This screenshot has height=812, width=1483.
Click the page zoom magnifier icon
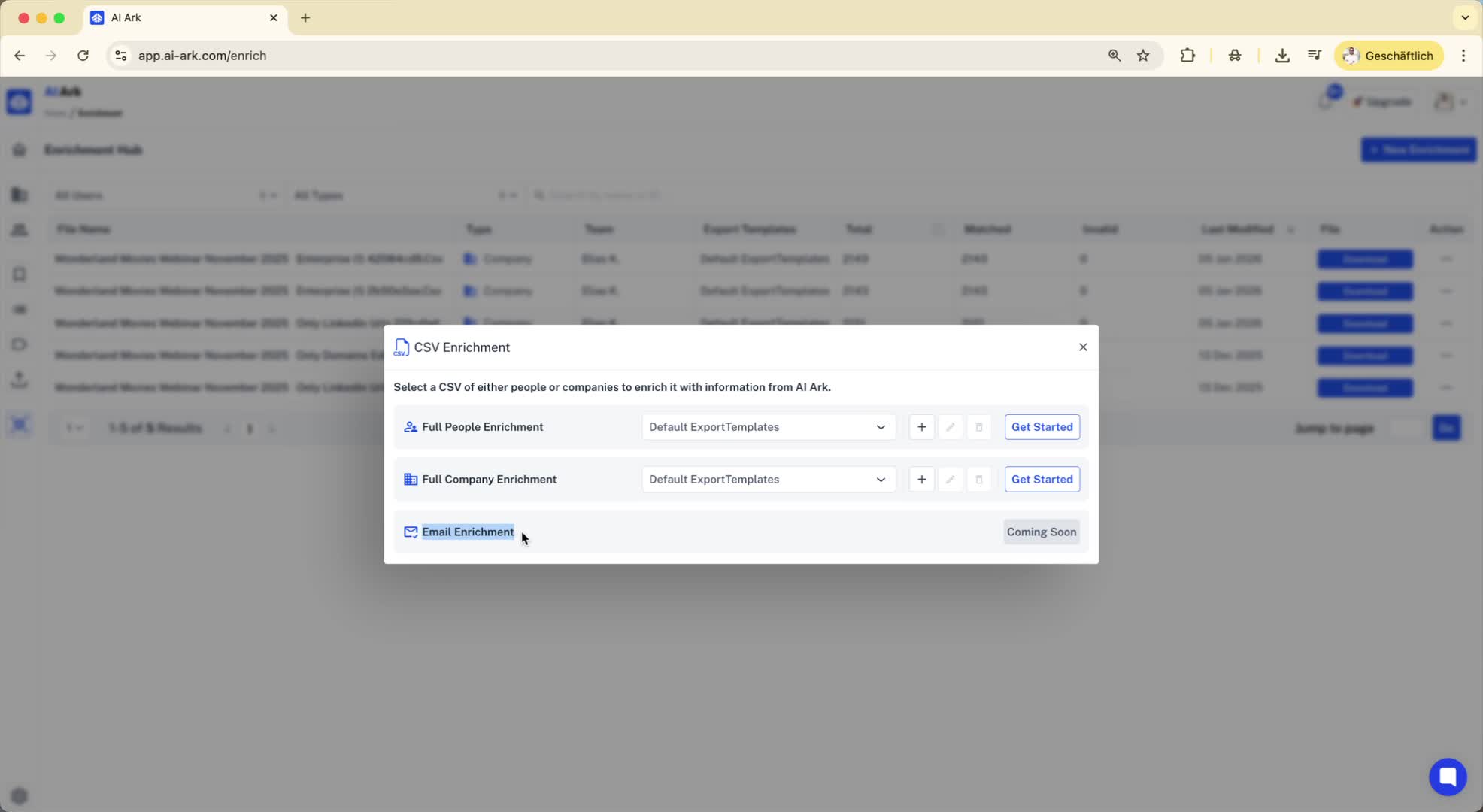pyautogui.click(x=1114, y=56)
